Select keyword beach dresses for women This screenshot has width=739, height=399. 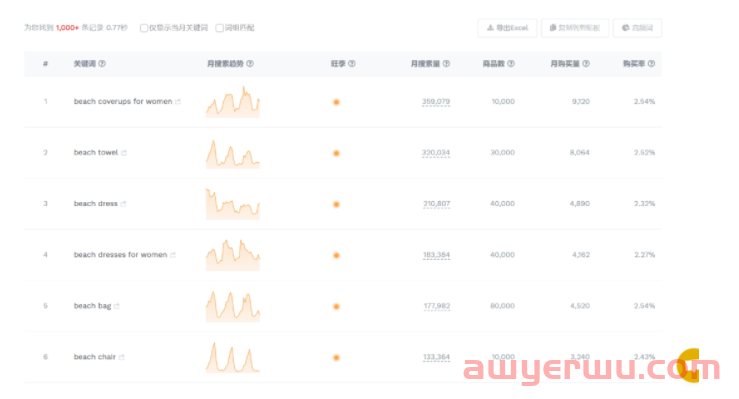pyautogui.click(x=120, y=255)
